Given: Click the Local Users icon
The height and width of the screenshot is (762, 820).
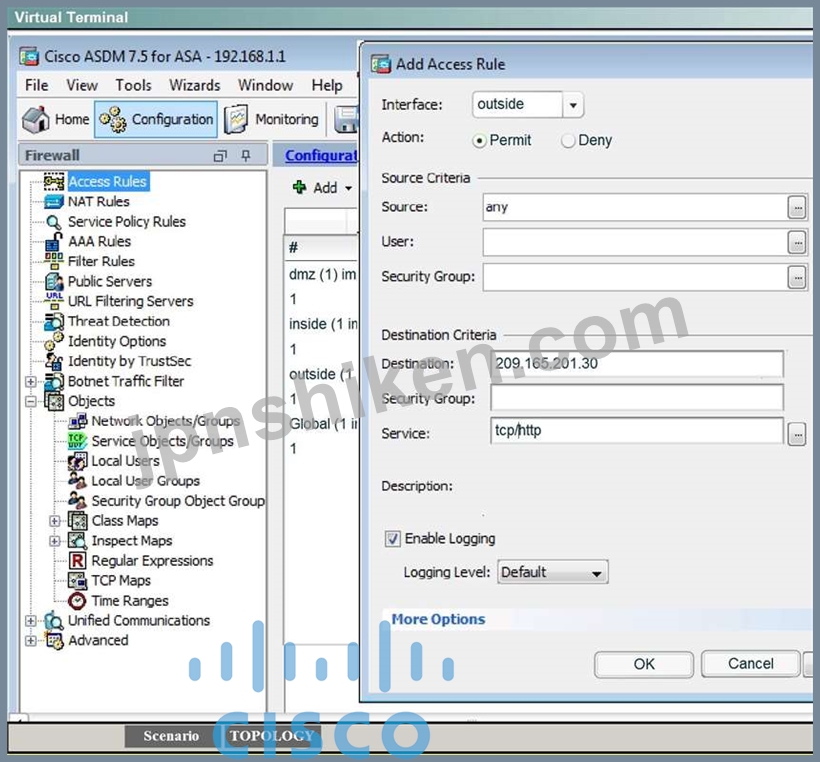Looking at the screenshot, I should pyautogui.click(x=78, y=461).
